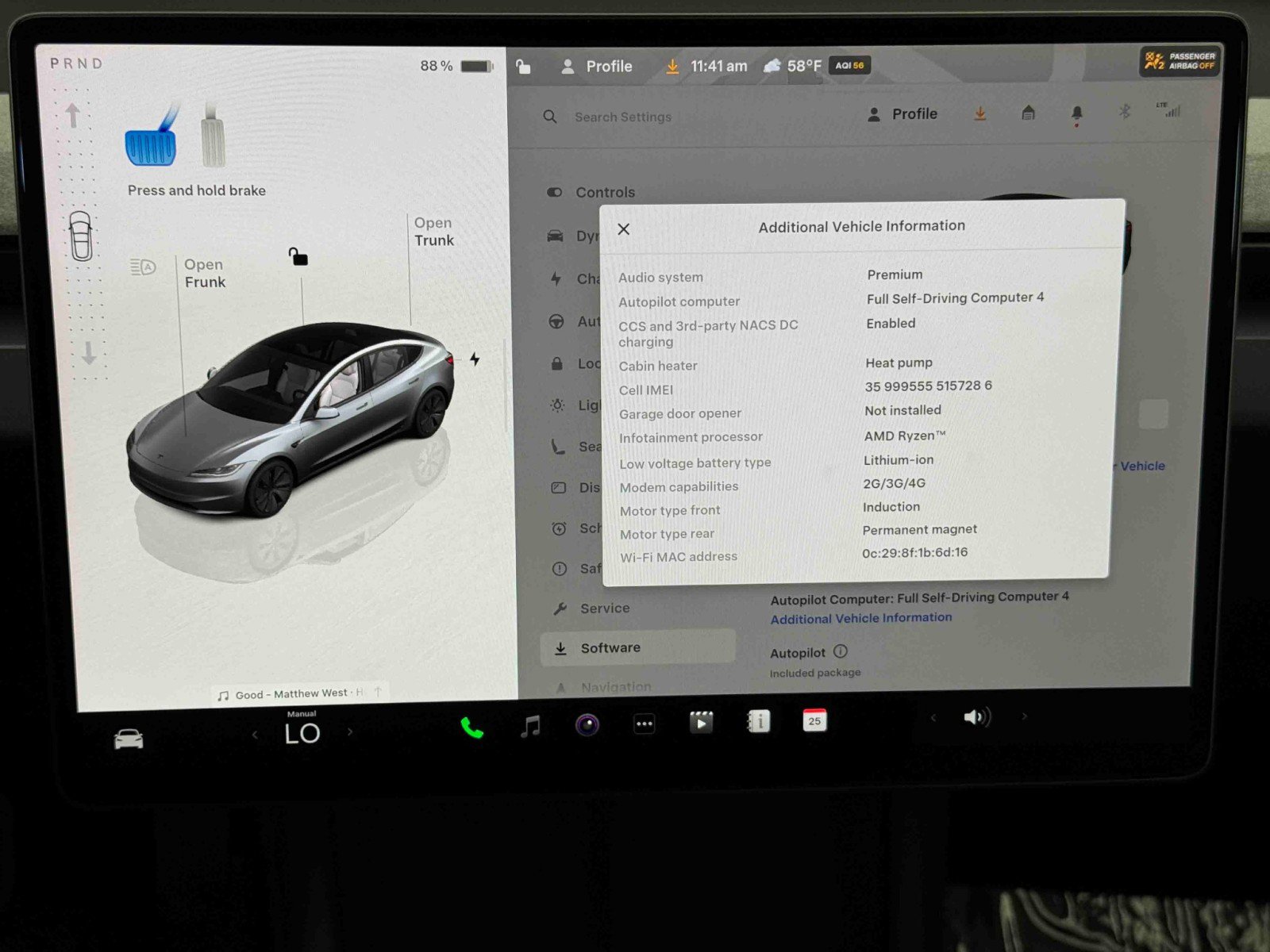Open the phone app icon in taskbar
Viewport: 1270px width, 952px height.
pos(474,724)
